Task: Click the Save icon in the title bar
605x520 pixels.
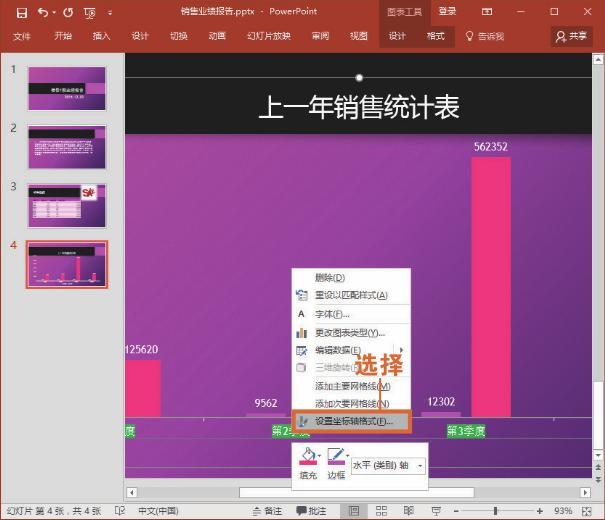Action: (x=22, y=13)
